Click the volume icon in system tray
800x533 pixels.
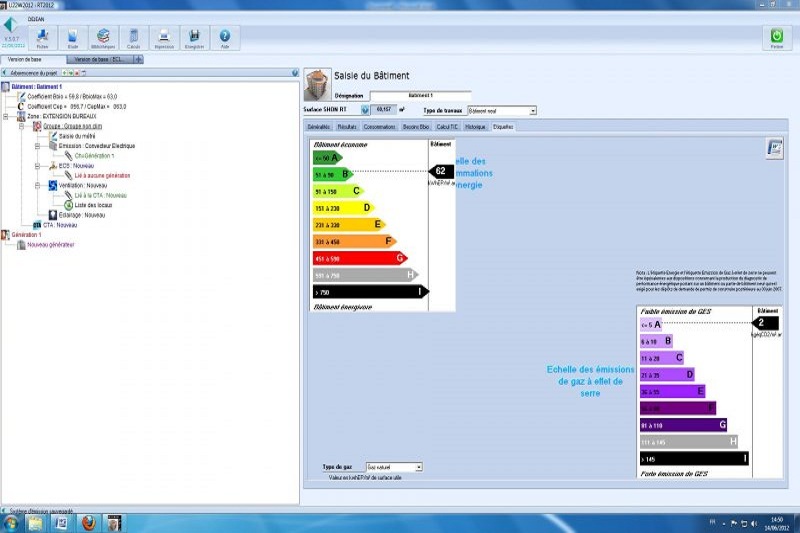point(754,524)
